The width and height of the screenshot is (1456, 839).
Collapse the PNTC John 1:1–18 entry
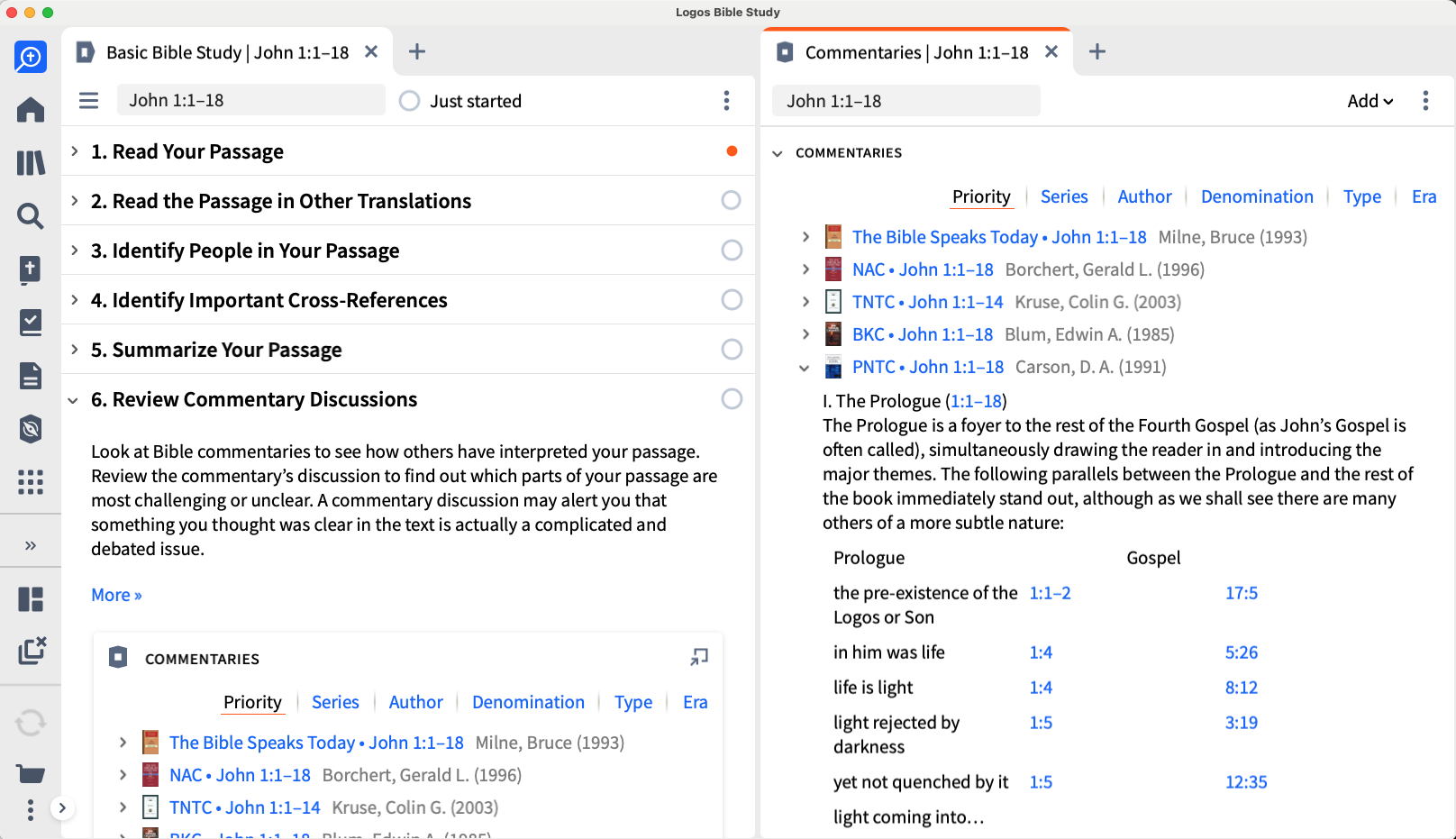pyautogui.click(x=805, y=368)
